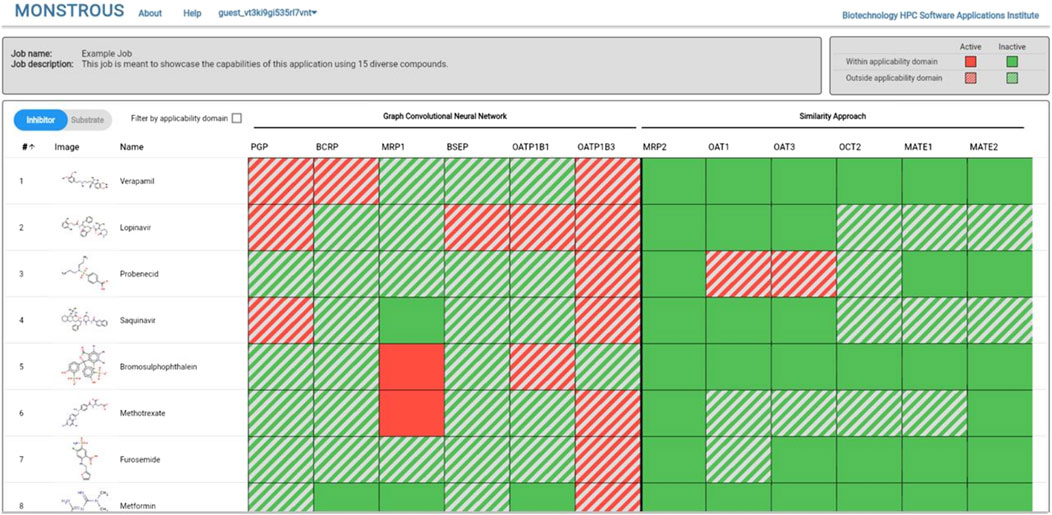
Task: Open Probenecid structure image
Action: click(x=83, y=274)
